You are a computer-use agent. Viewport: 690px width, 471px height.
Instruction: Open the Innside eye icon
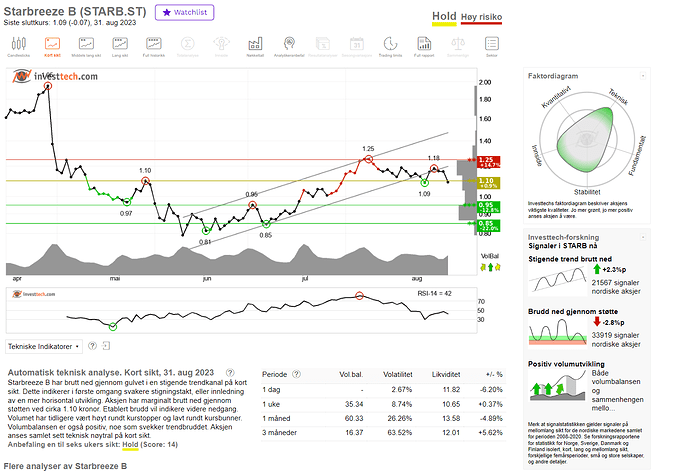pos(221,47)
